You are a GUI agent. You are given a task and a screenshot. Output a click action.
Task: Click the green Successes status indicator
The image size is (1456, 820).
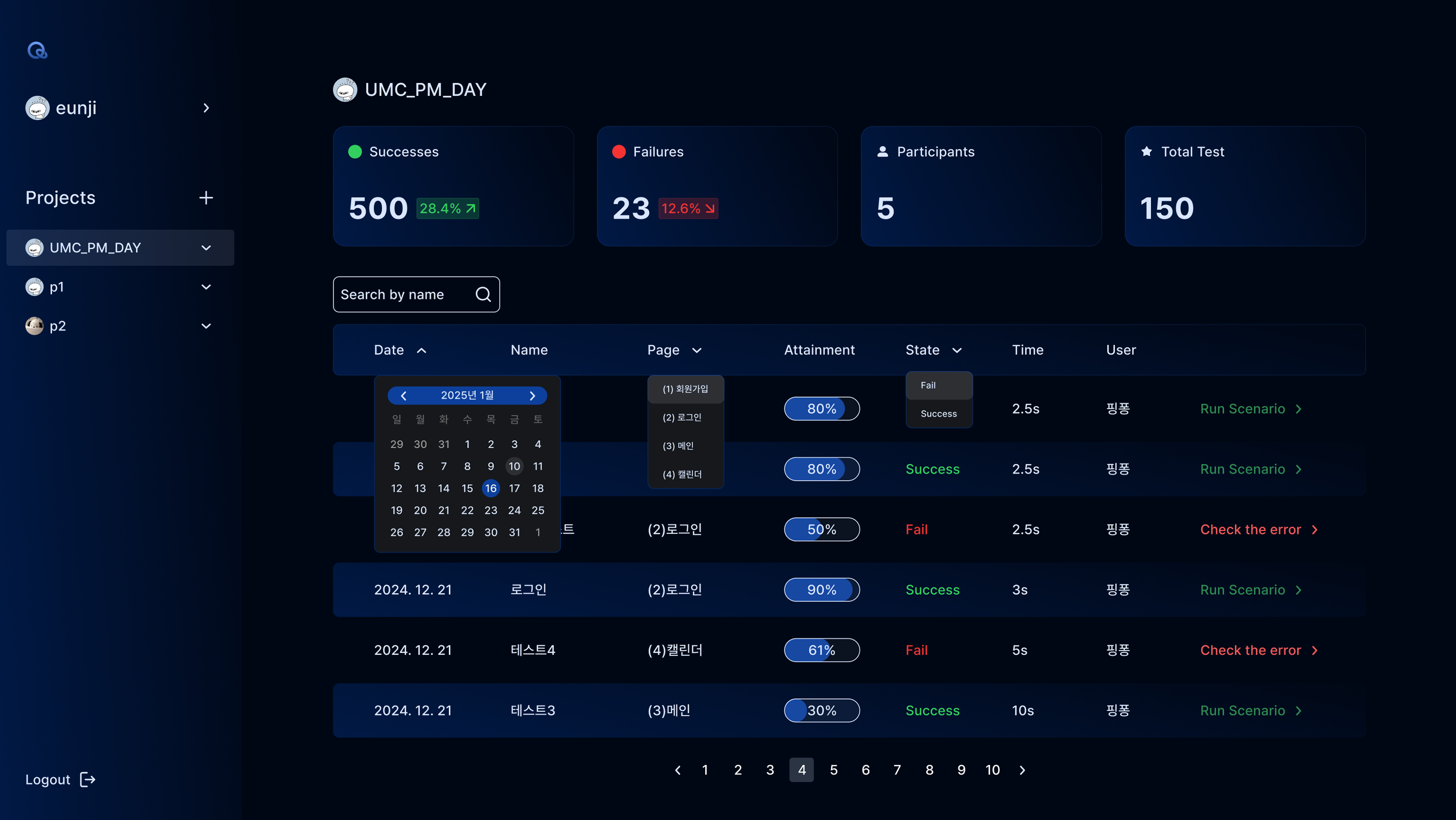[x=355, y=151]
